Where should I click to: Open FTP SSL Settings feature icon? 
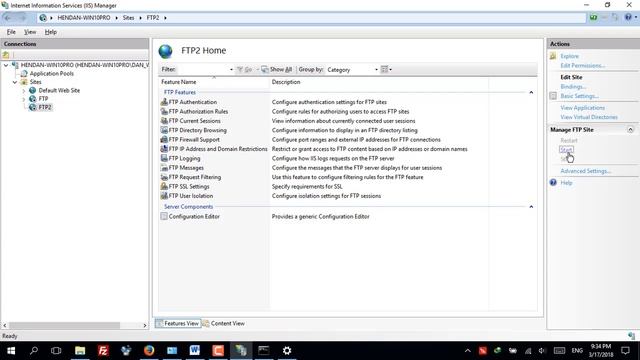164,187
